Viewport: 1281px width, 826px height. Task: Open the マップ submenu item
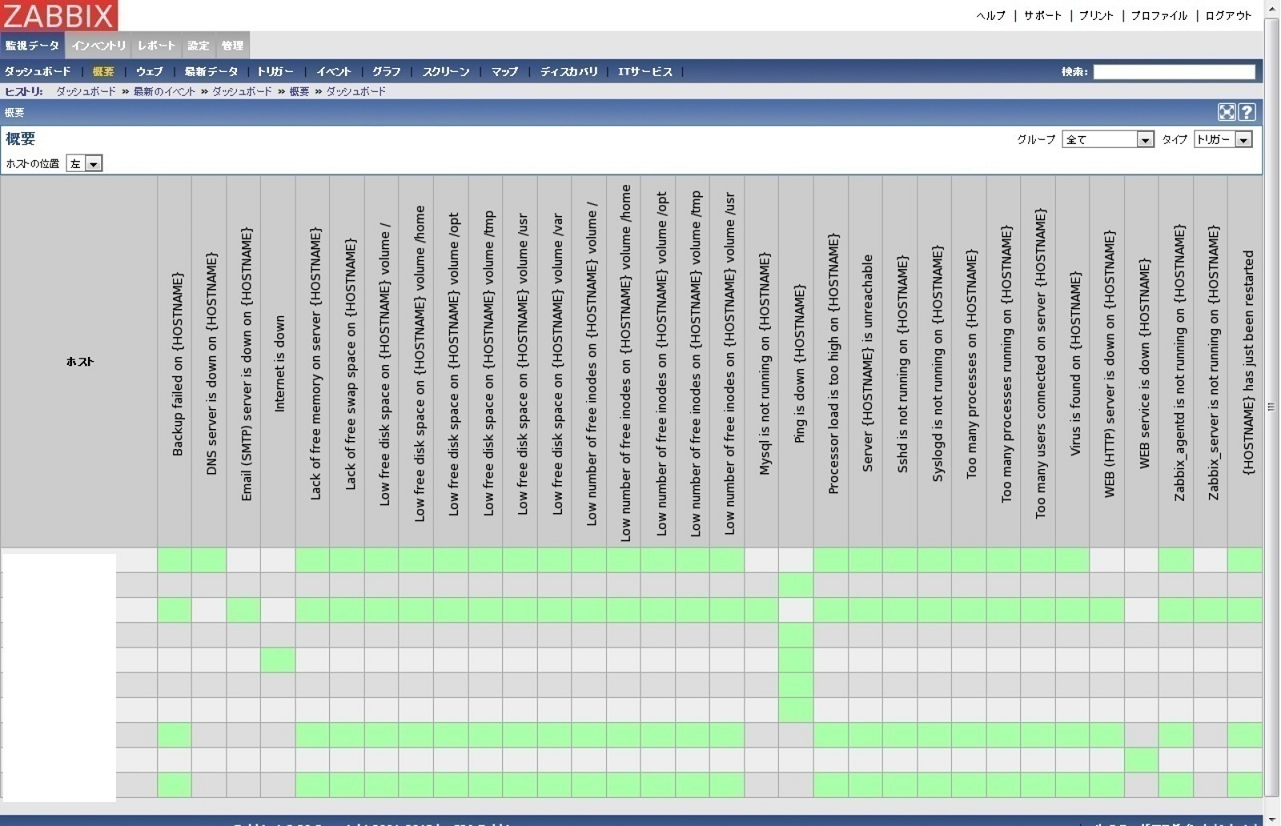pyautogui.click(x=505, y=72)
